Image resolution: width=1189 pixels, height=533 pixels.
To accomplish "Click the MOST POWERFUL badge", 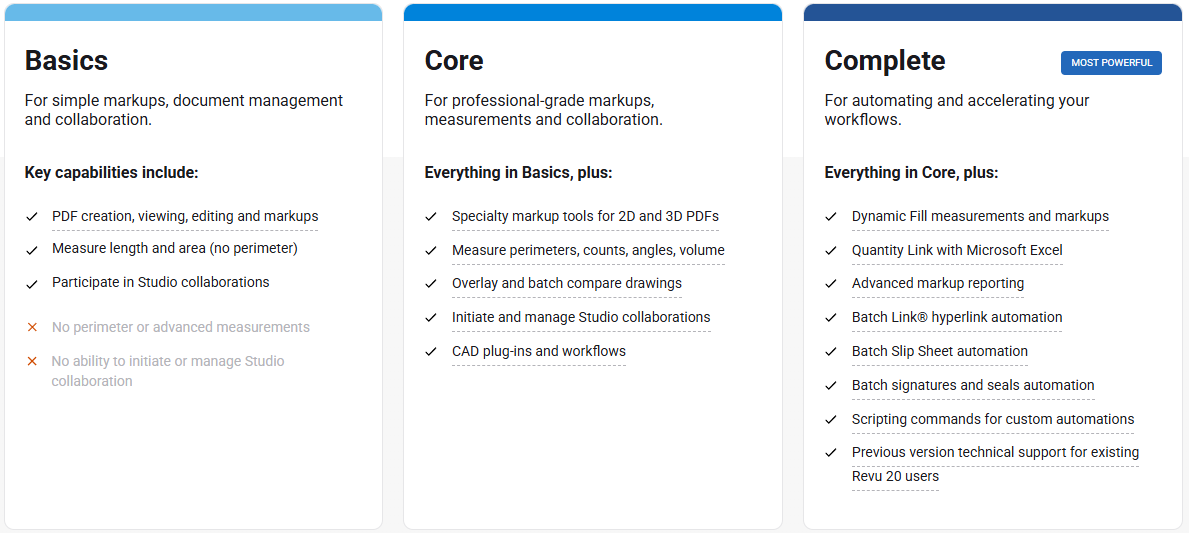I will (1111, 63).
